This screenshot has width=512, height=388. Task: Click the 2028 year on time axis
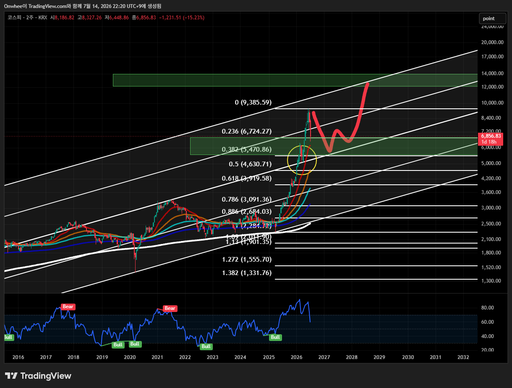[352, 357]
